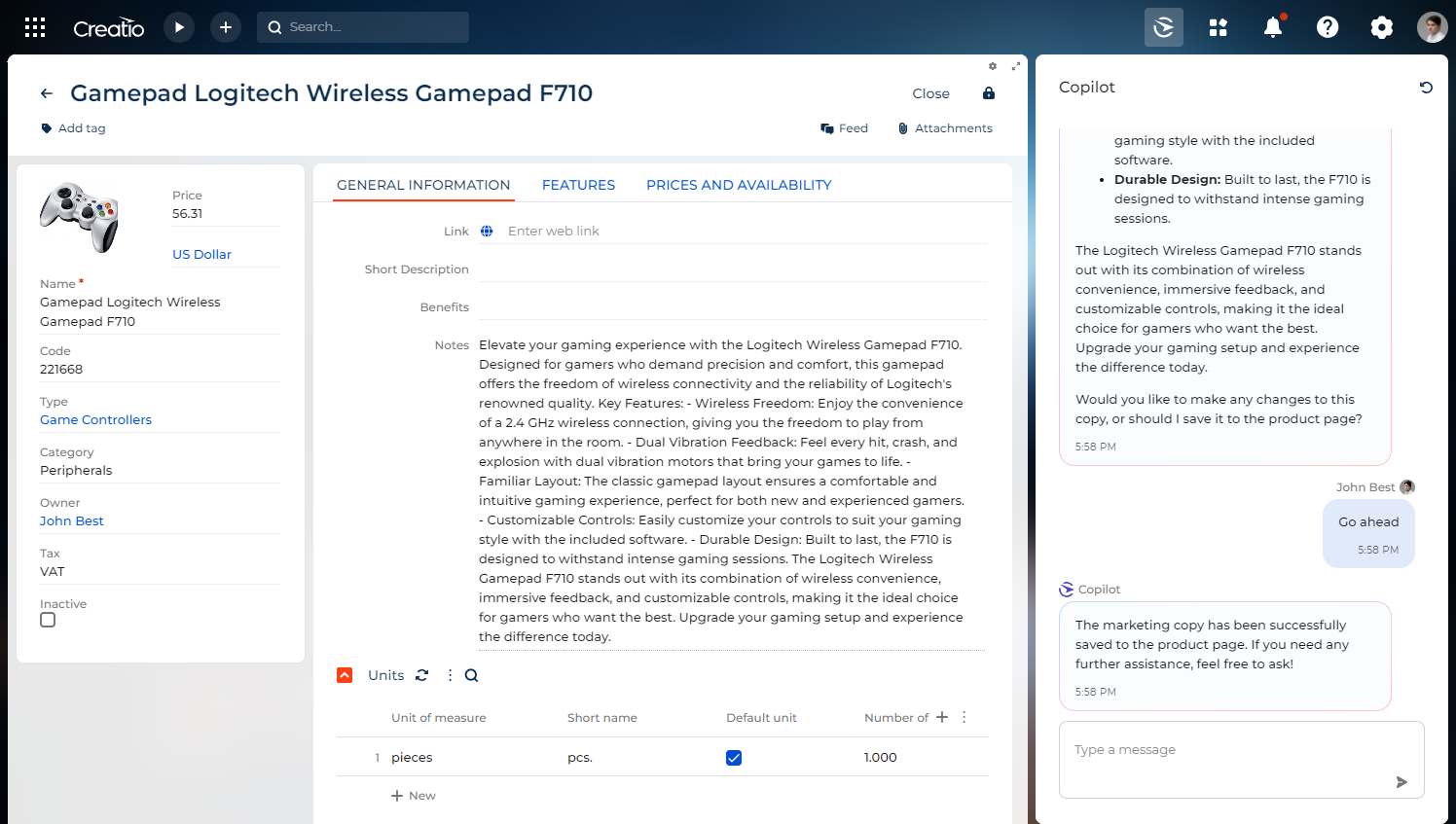Open the John Best owner link
The height and width of the screenshot is (824, 1456).
click(x=71, y=521)
